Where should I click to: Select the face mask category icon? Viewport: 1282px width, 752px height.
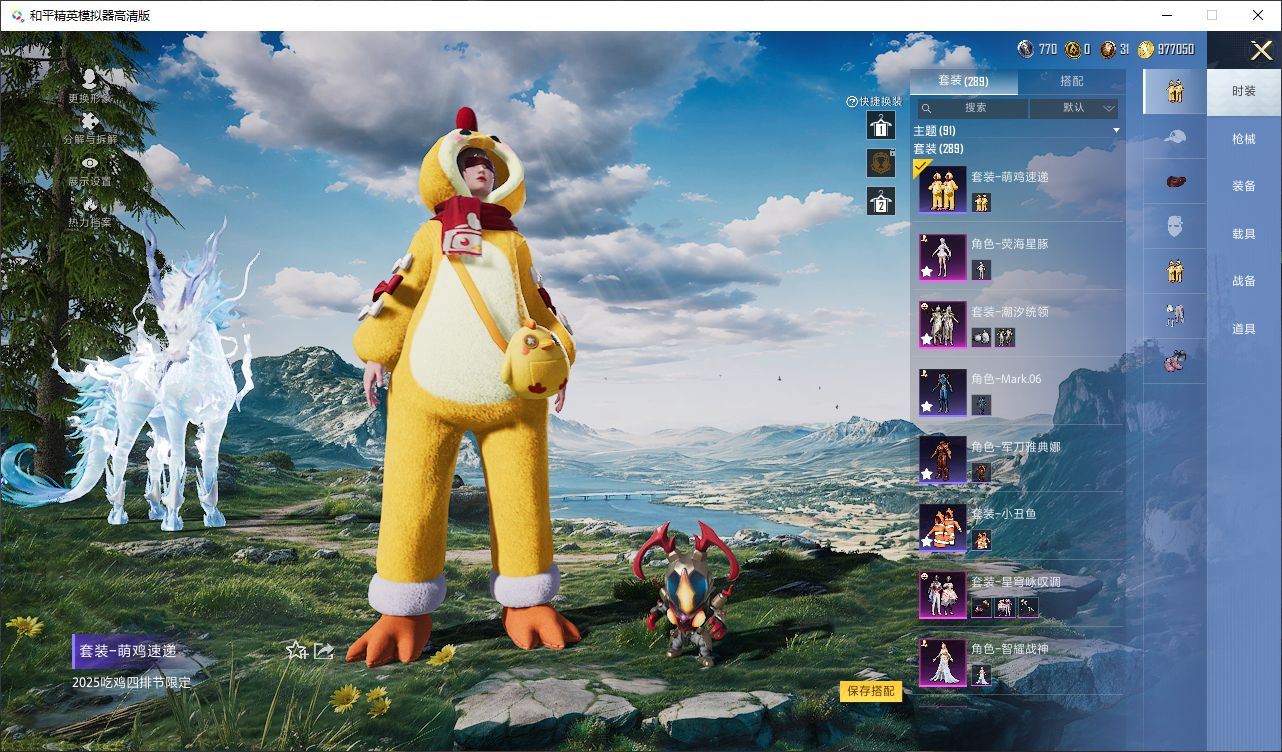(x=1175, y=226)
